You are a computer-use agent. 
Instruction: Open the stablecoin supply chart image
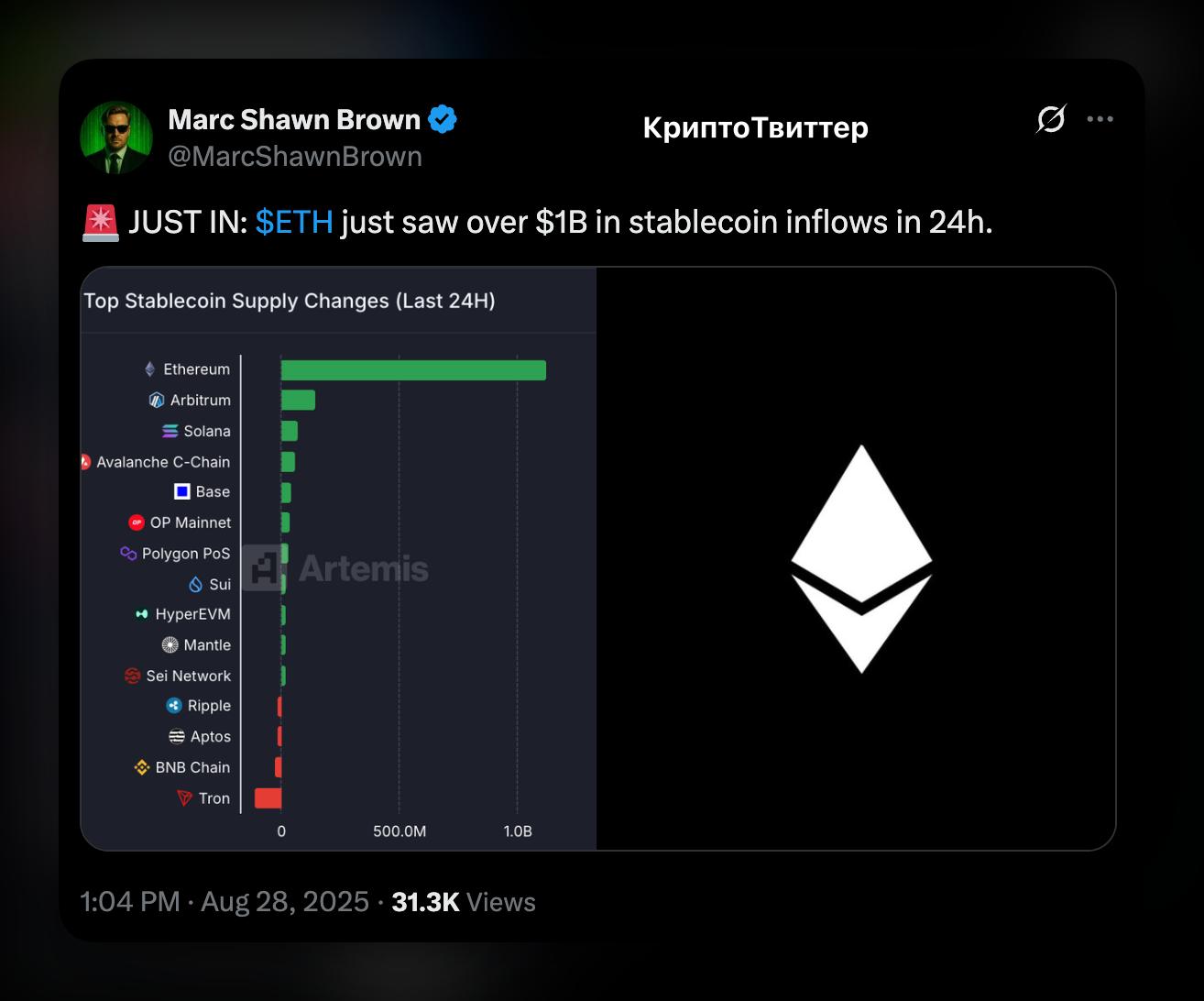click(x=339, y=559)
